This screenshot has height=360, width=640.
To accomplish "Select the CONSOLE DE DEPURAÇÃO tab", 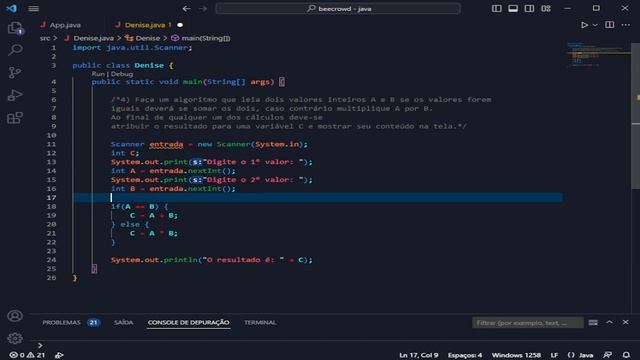I will (189, 322).
